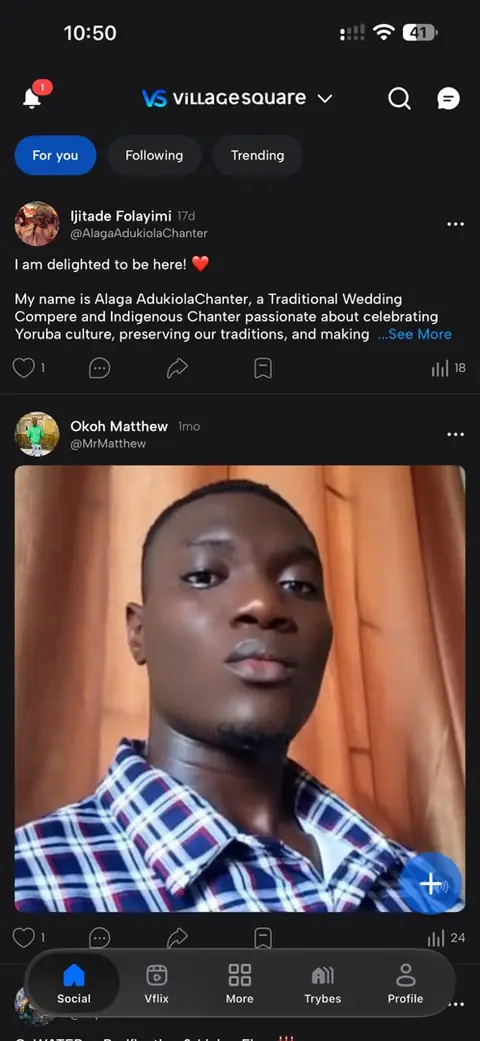Open Vflix in the bottom navigation
The width and height of the screenshot is (480, 1041).
(157, 984)
